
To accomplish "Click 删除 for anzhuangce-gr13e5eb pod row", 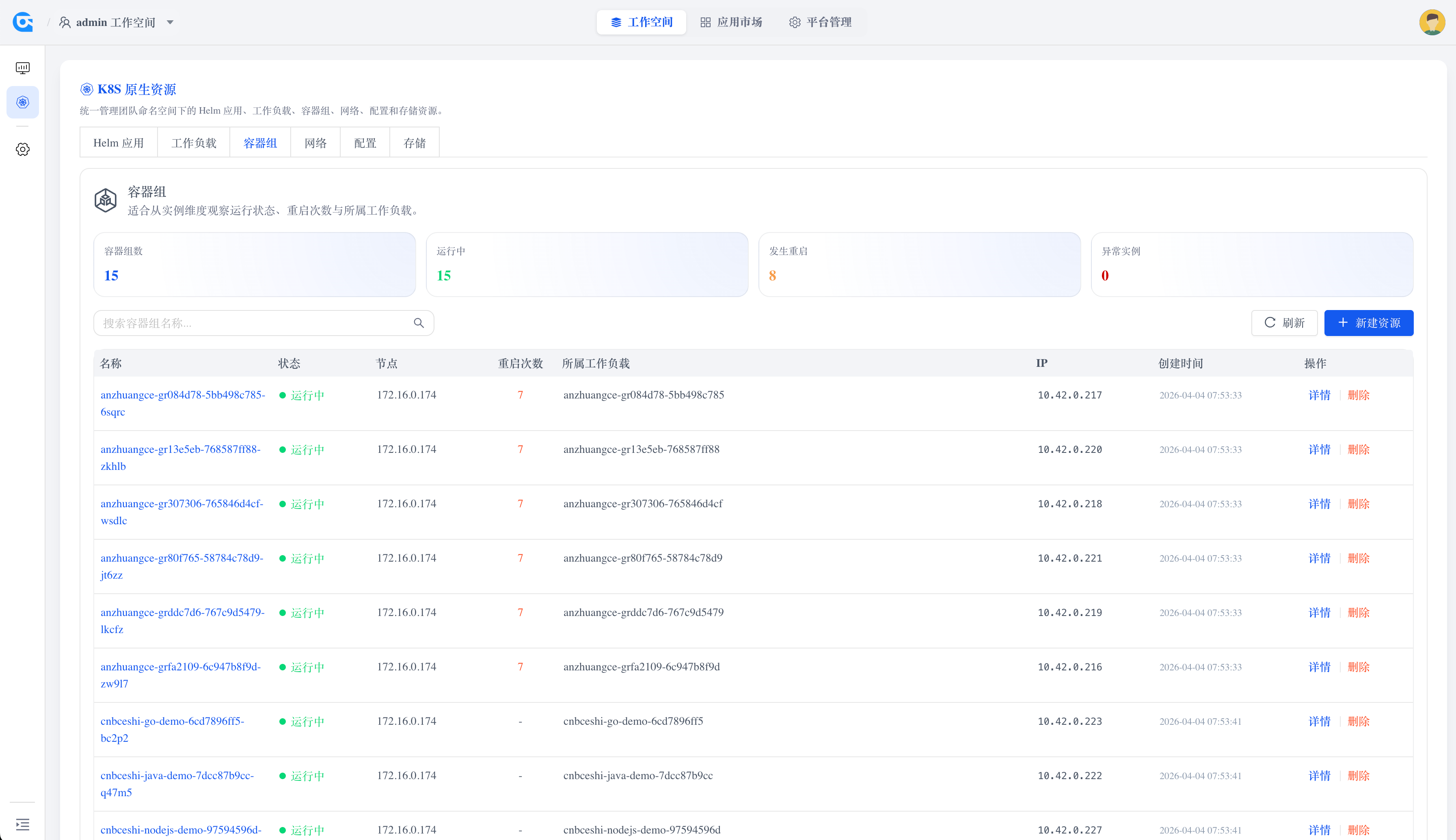I will click(x=1358, y=450).
